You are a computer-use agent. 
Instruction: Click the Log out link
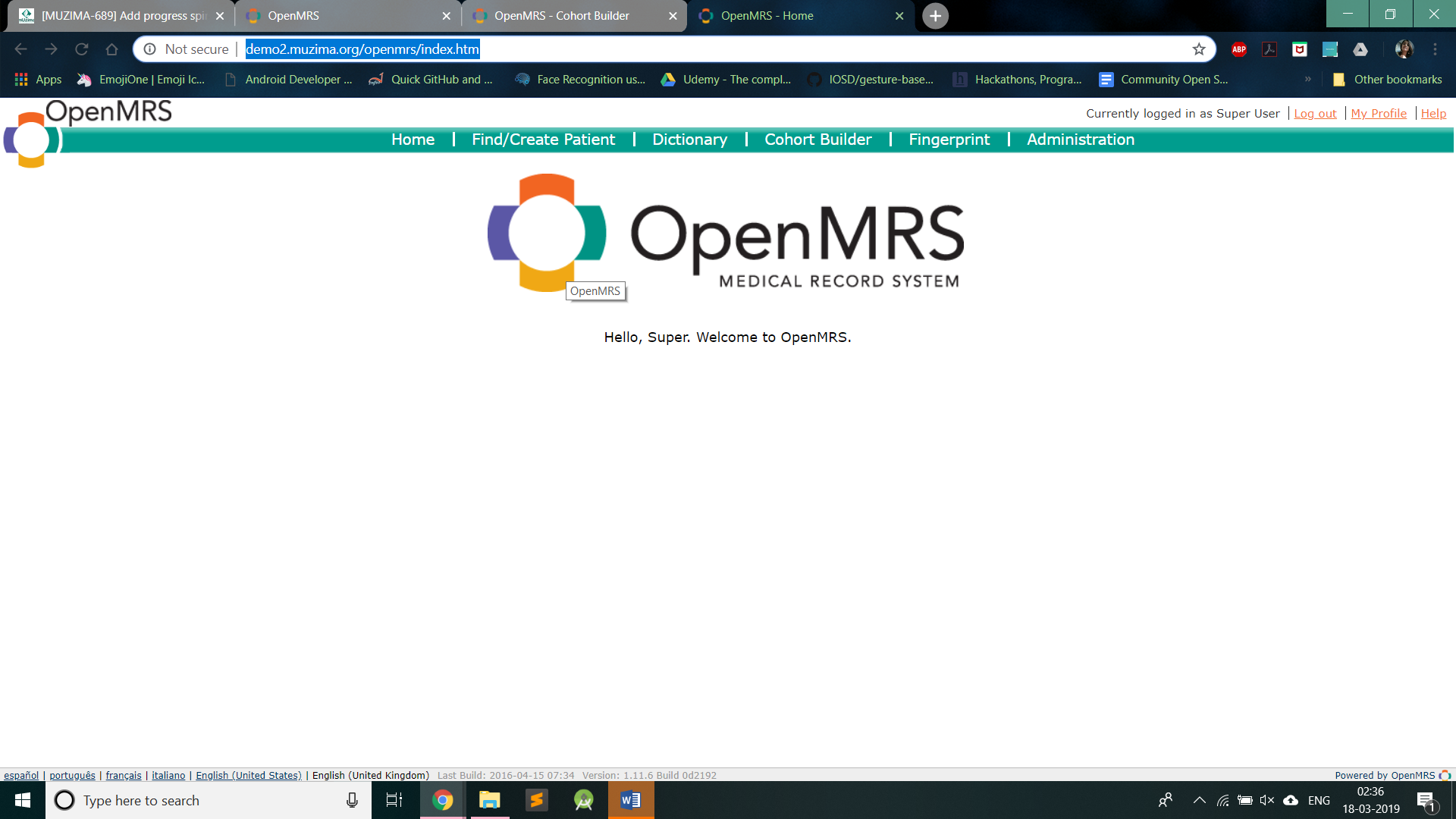[1315, 114]
